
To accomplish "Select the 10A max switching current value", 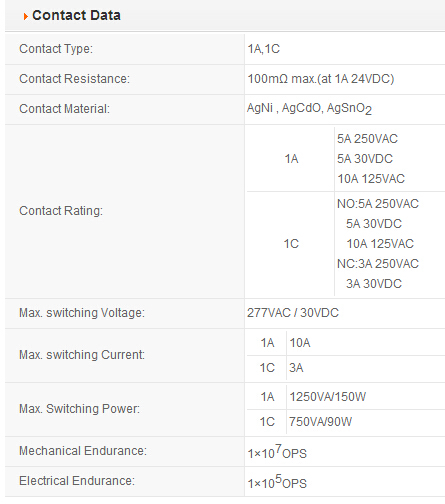I will click(x=300, y=343).
